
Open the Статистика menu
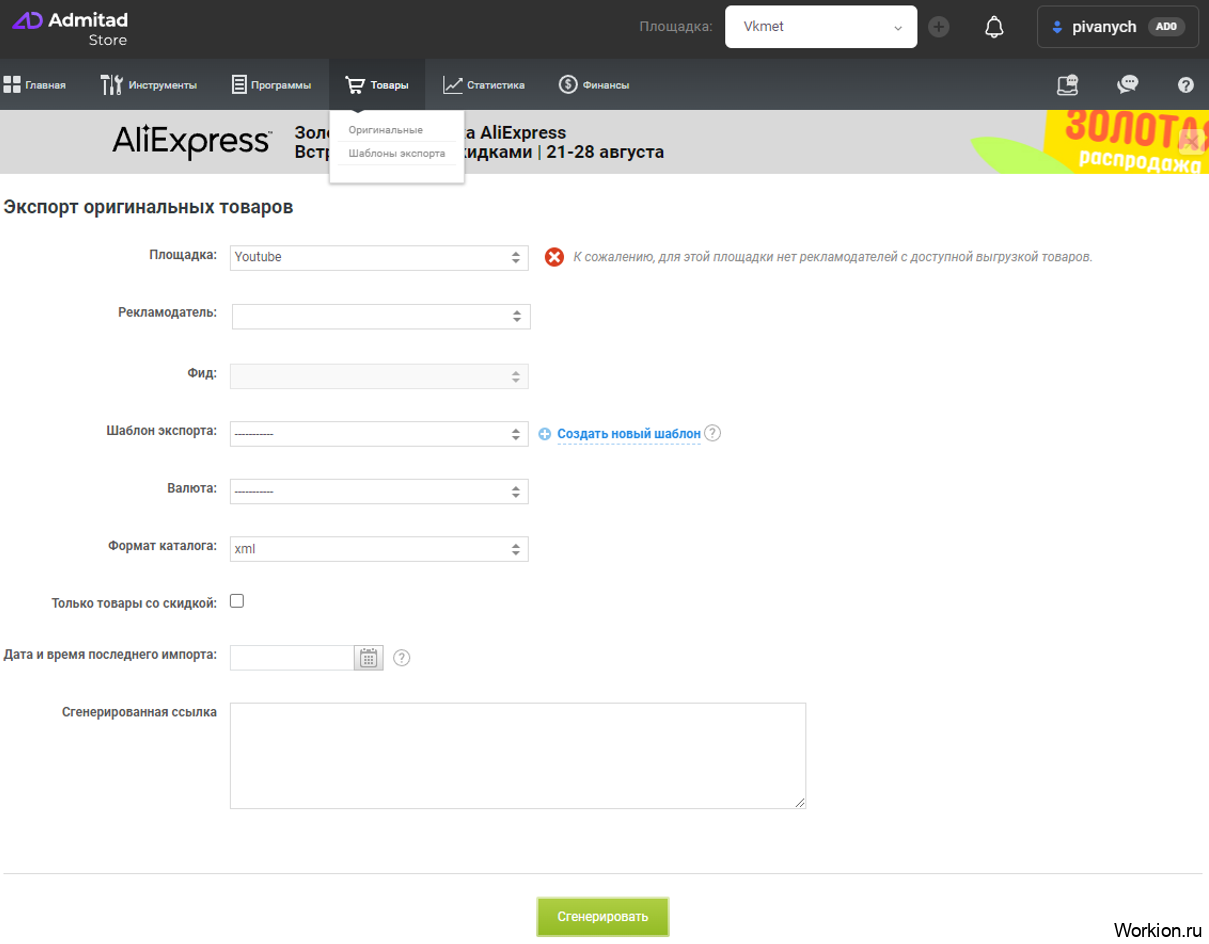point(484,85)
